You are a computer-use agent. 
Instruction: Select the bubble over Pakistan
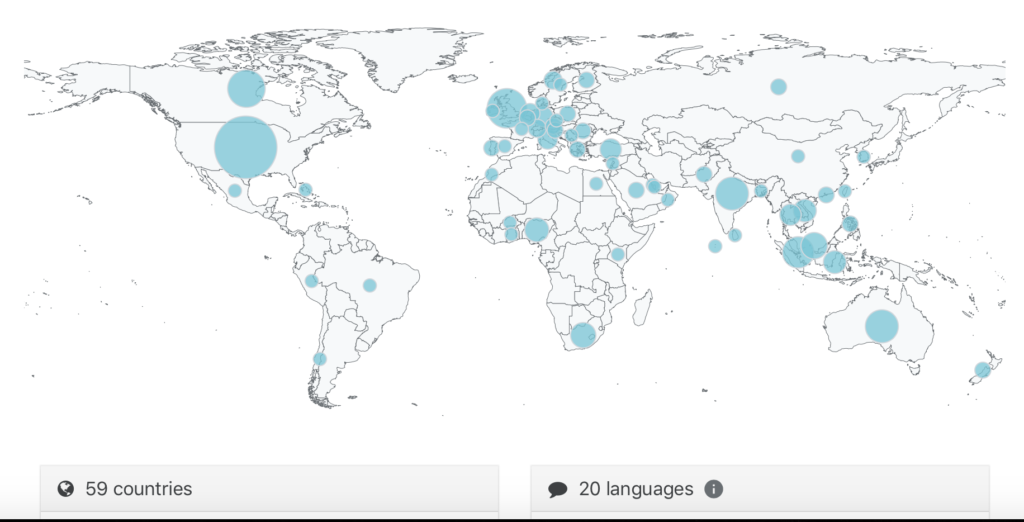[x=703, y=174]
